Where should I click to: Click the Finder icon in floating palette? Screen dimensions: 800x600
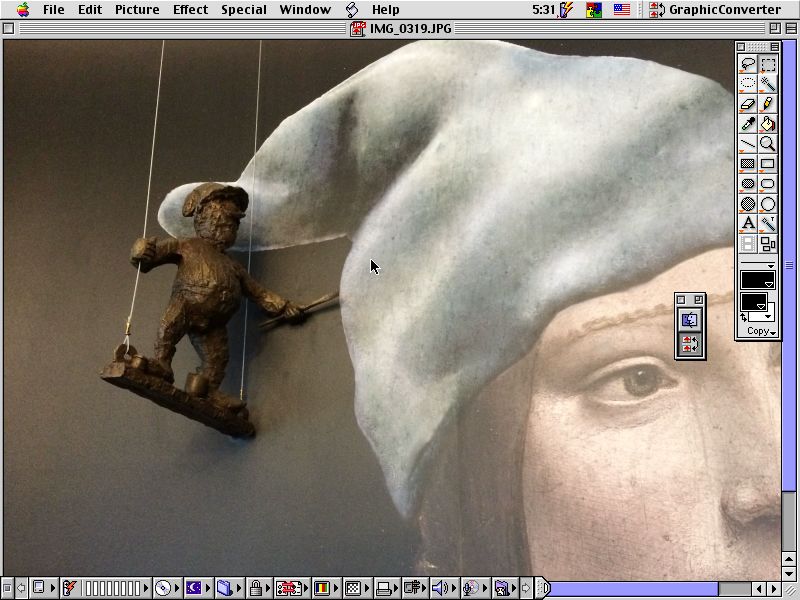click(690, 320)
